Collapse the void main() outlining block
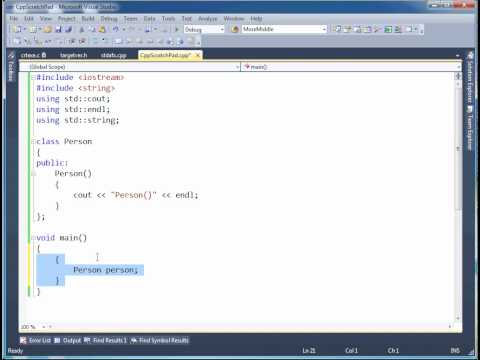 (33, 238)
